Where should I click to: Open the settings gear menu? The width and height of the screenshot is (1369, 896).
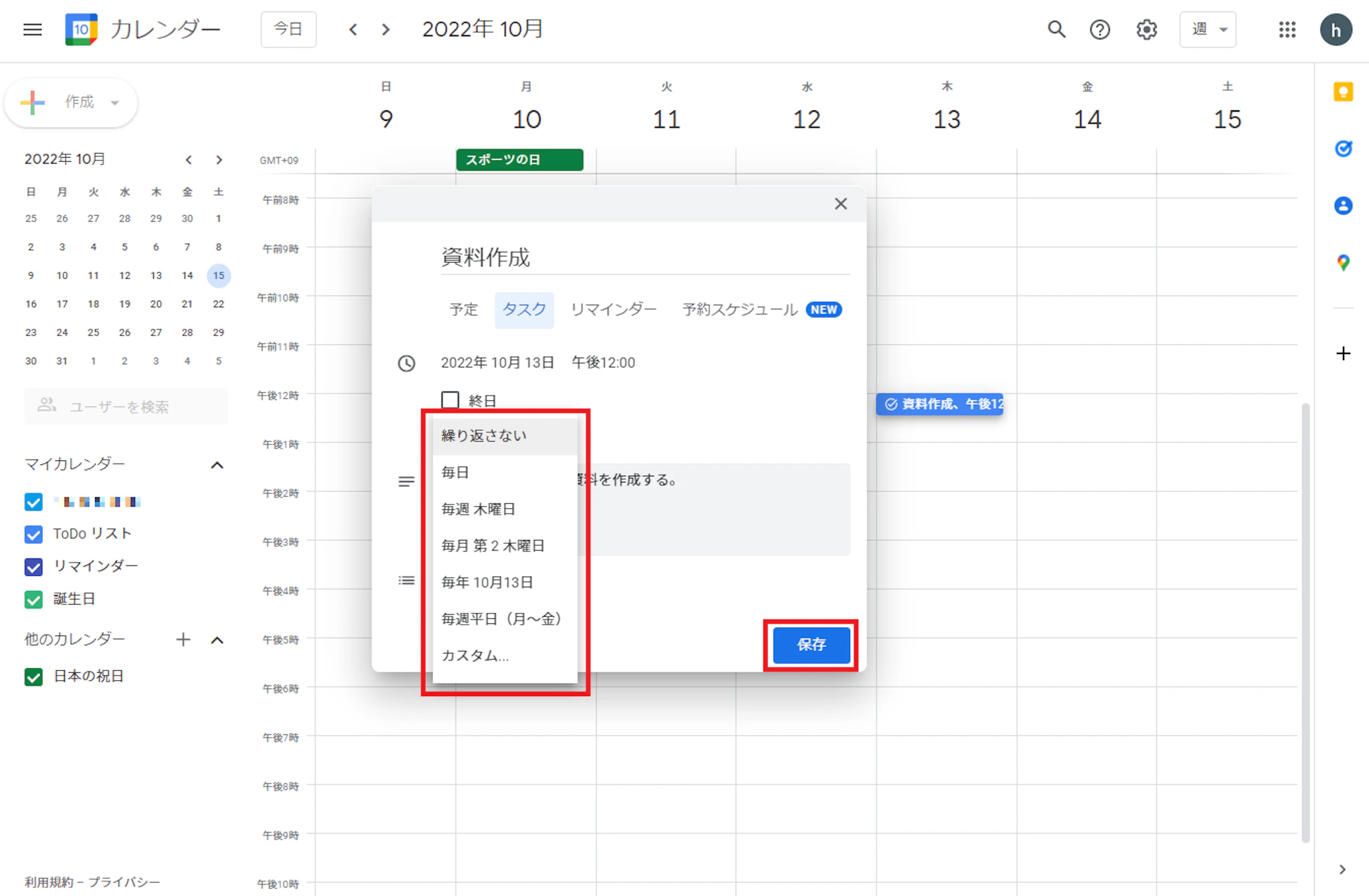pyautogui.click(x=1146, y=29)
